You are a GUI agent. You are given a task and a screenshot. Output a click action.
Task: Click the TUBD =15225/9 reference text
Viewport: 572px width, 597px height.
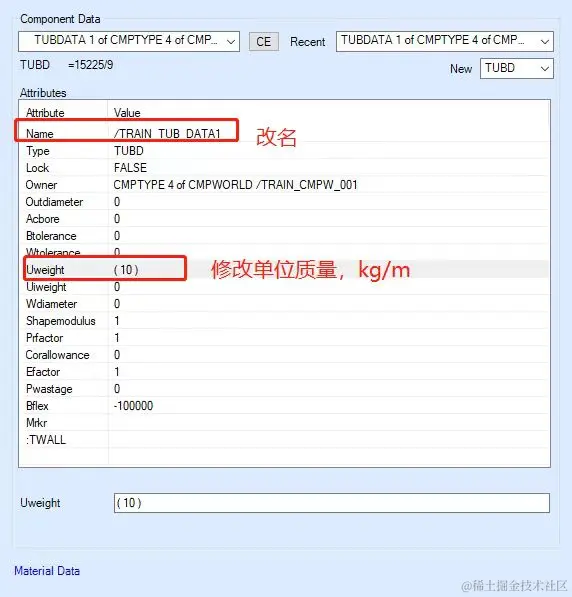coord(67,65)
